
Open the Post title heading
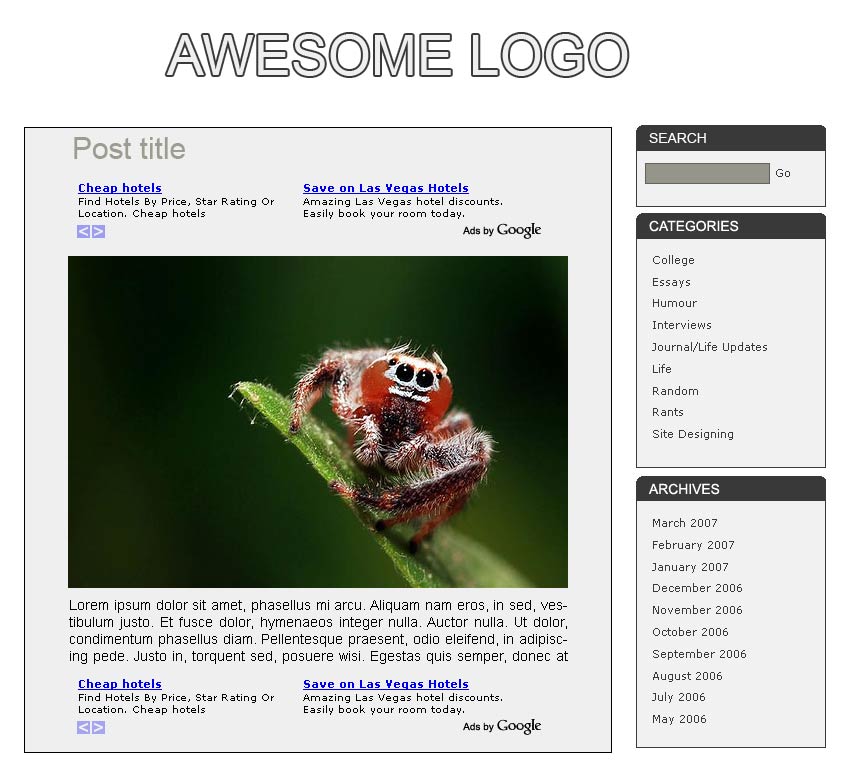[x=129, y=149]
